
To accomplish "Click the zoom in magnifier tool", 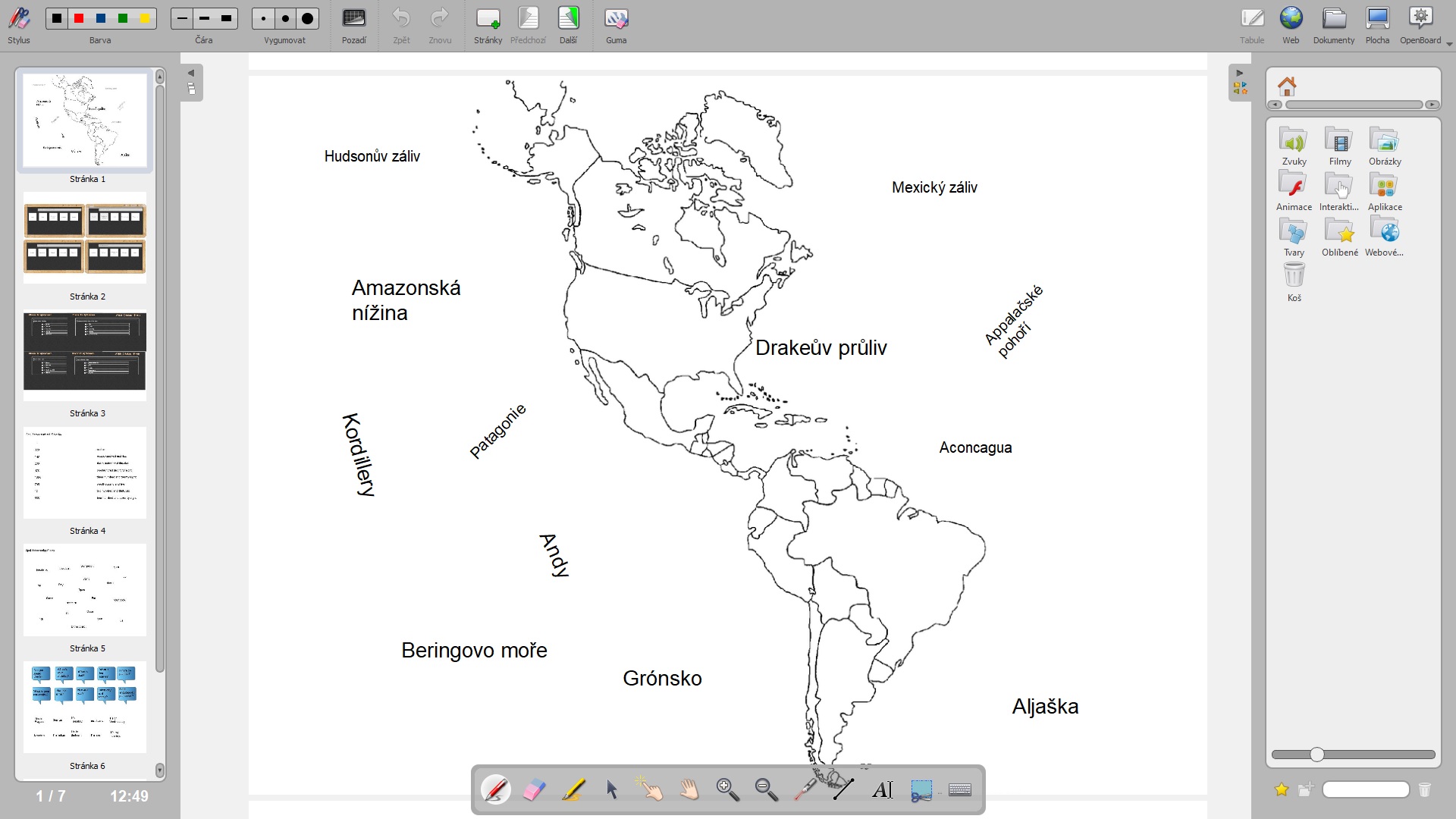I will pyautogui.click(x=729, y=790).
